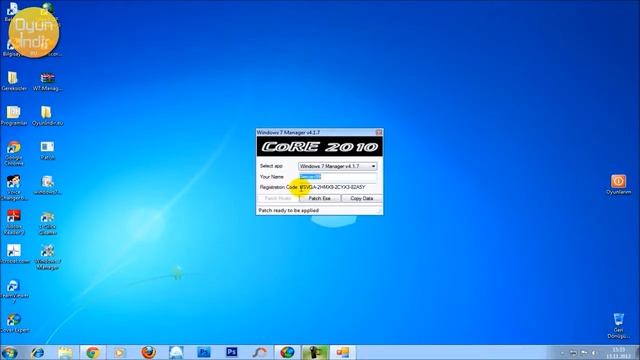Viewport: 640px width, 360px height.
Task: Close the Windows 7 Manager keygen window
Action: coord(379,132)
